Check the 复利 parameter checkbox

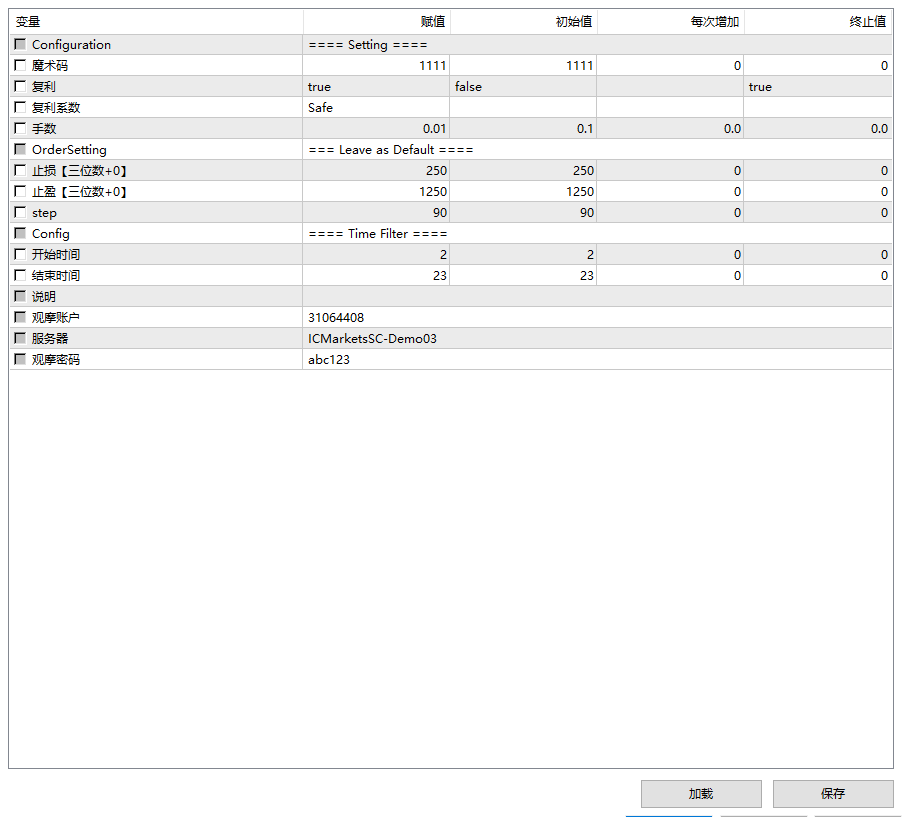tap(19, 86)
